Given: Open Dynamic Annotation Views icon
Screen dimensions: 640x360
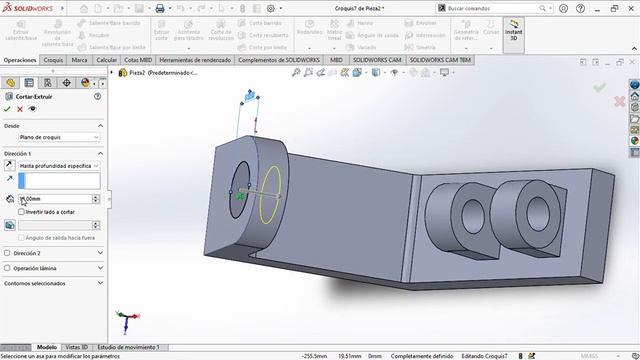Looking at the screenshot, I should coord(345,73).
